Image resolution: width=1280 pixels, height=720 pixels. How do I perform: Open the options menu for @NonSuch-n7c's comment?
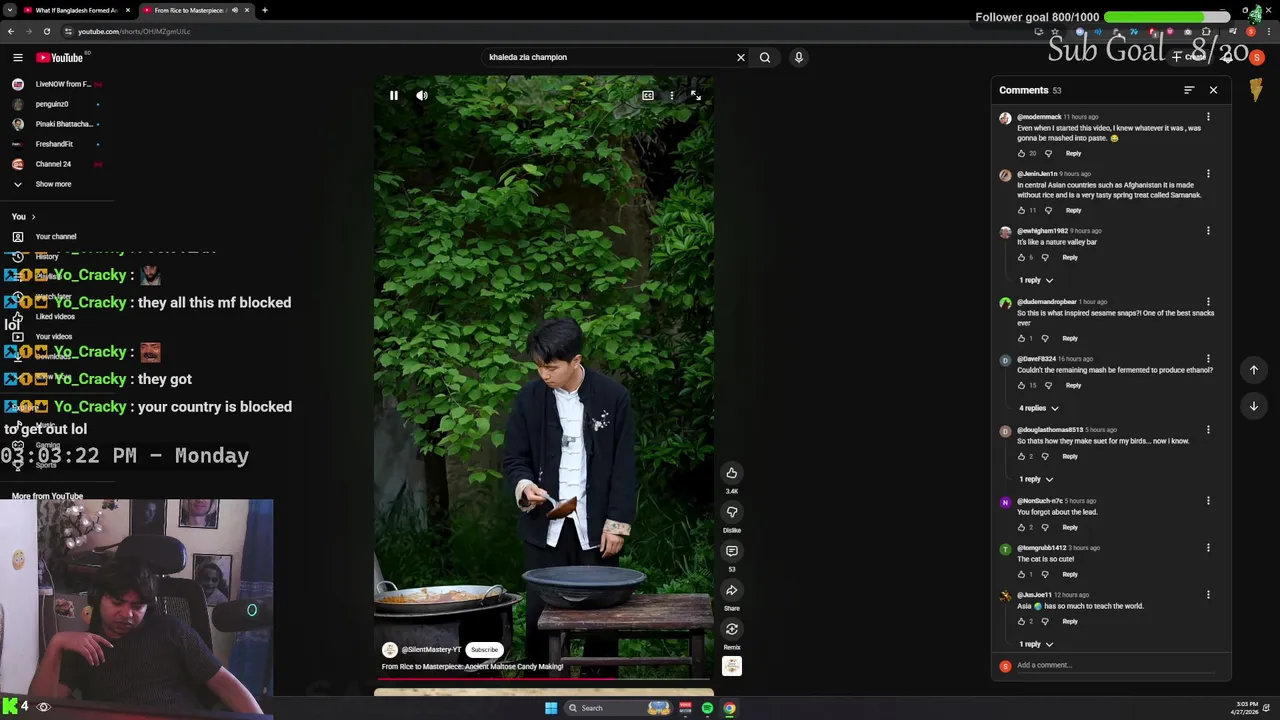point(1208,501)
